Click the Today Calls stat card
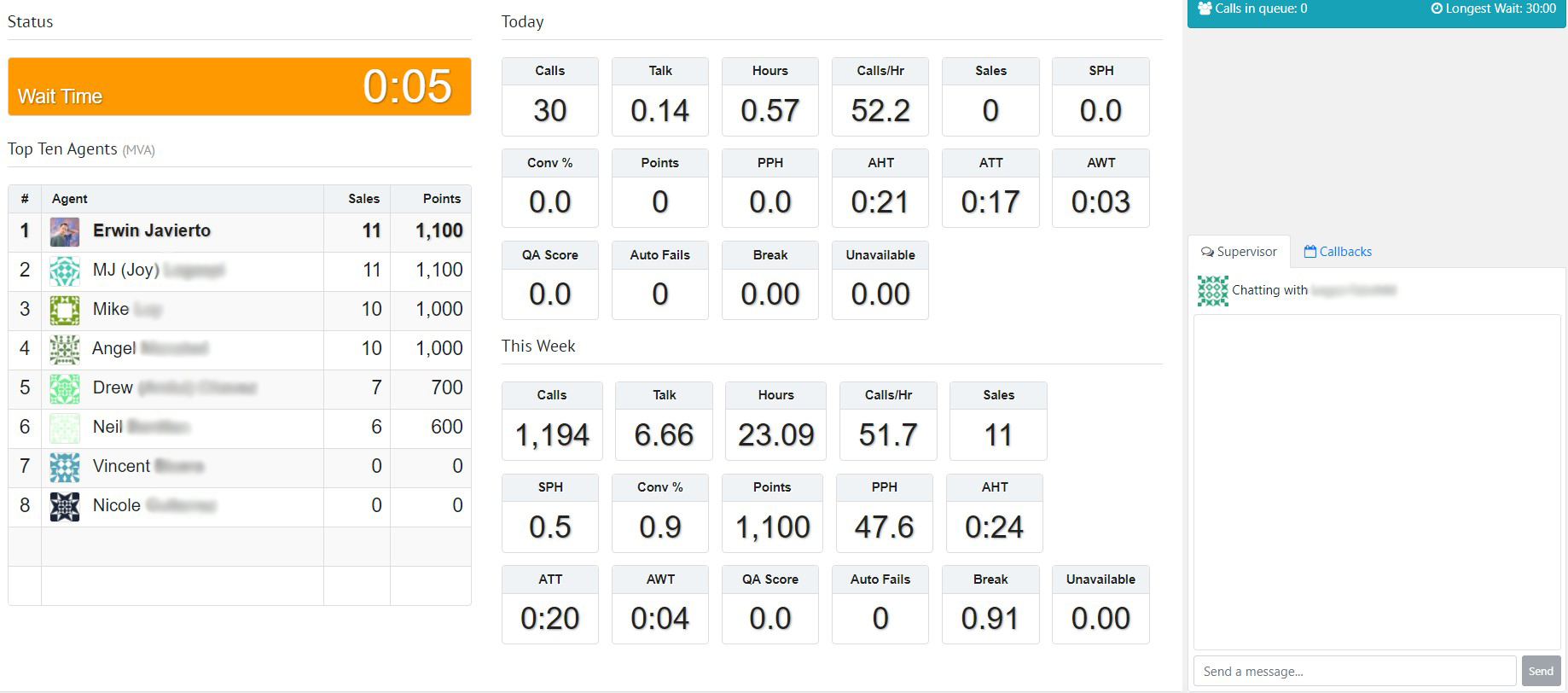The image size is (1568, 693). [x=550, y=96]
